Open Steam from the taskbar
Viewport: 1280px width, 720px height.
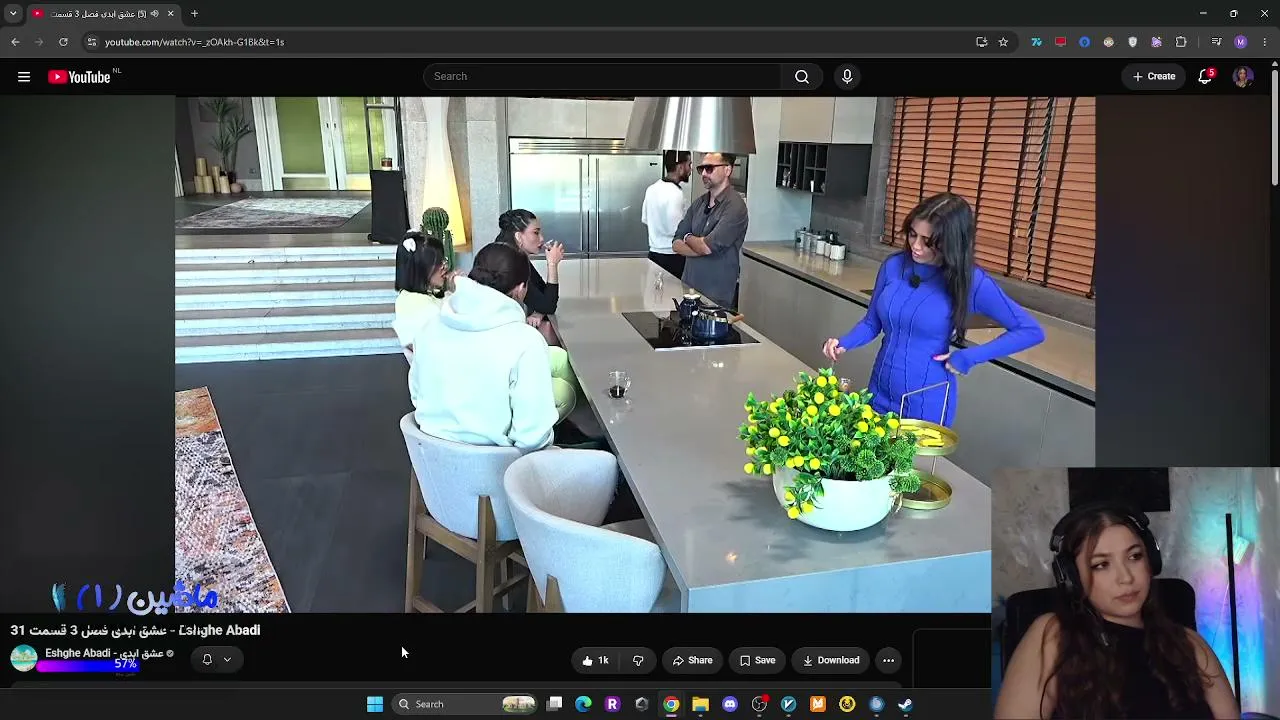(905, 704)
